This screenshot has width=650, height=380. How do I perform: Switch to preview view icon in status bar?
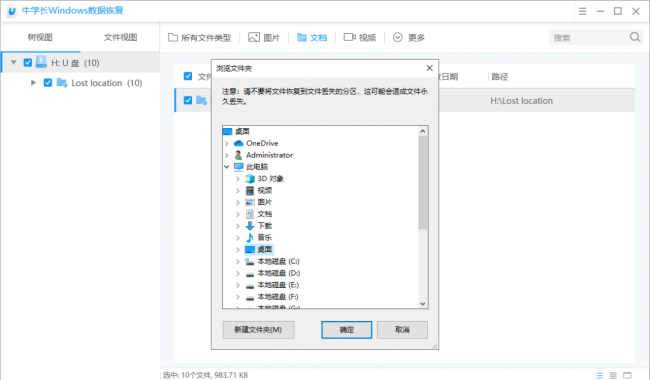tap(627, 375)
